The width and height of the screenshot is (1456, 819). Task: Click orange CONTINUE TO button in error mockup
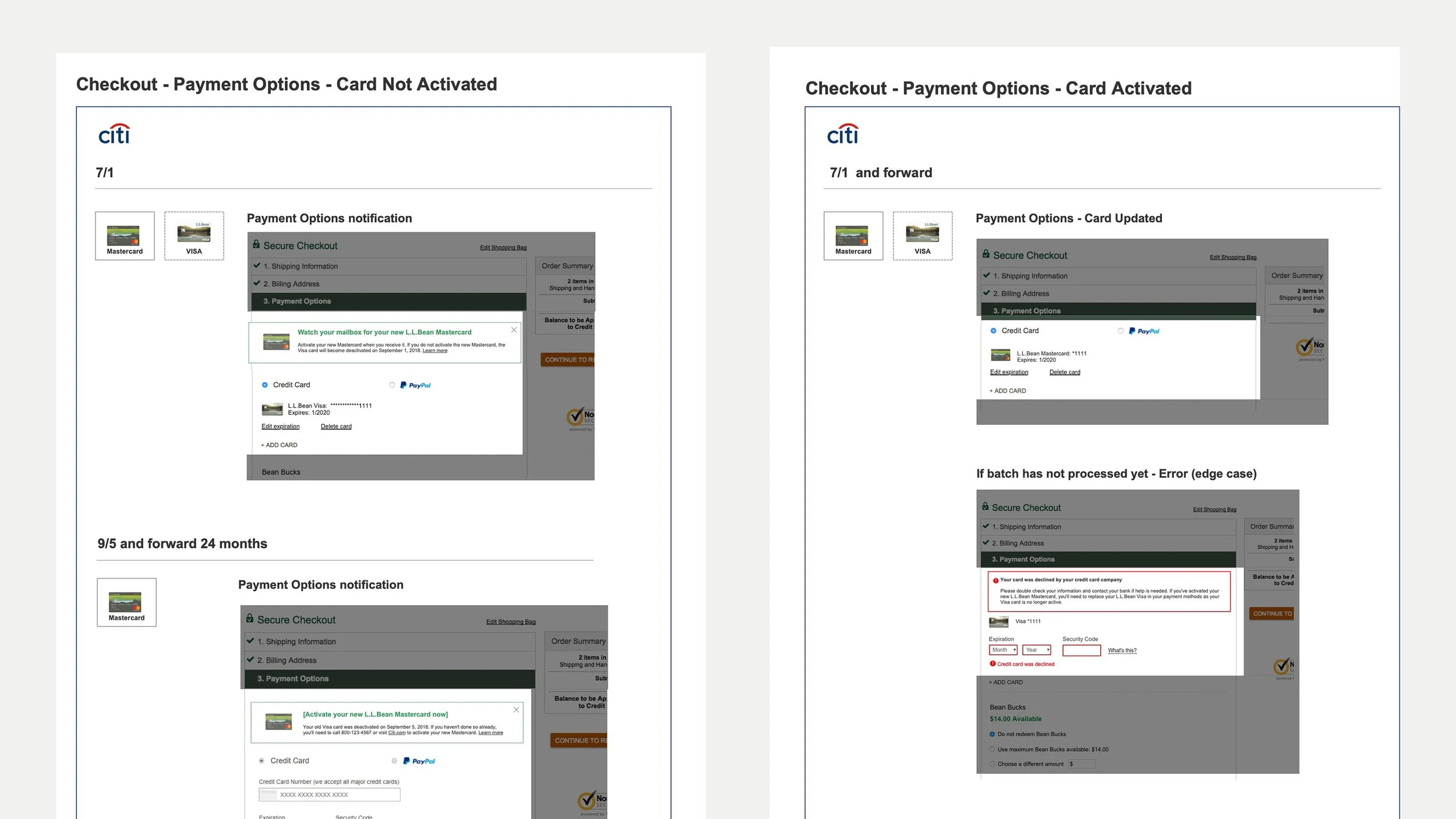(x=1272, y=613)
